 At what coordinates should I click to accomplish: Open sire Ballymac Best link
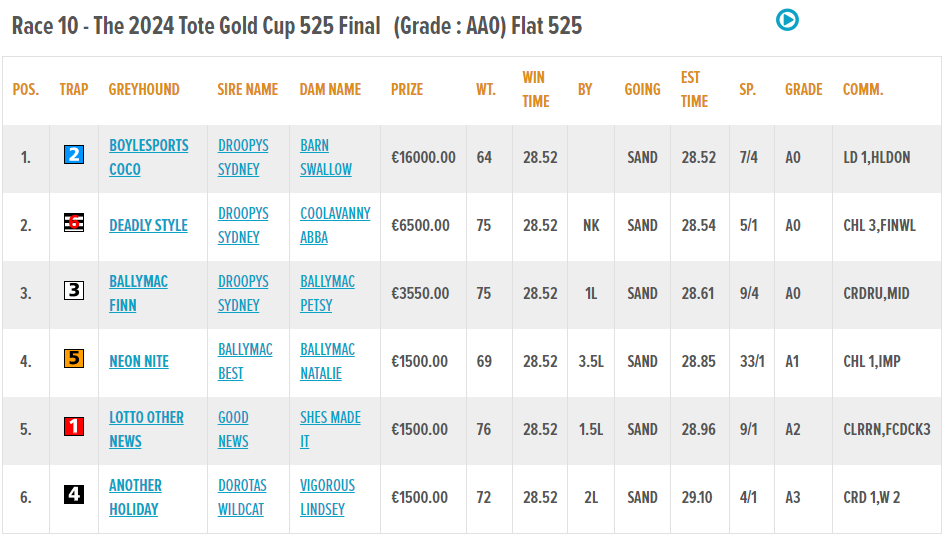point(245,361)
